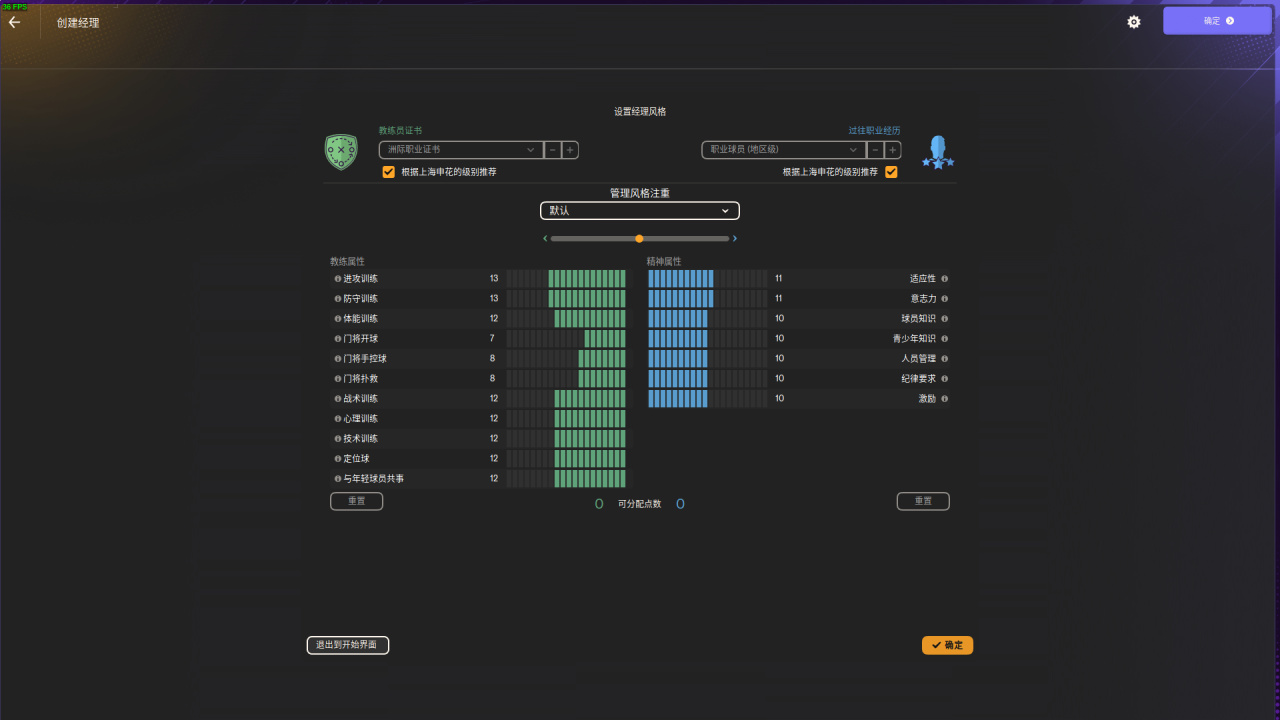This screenshot has height=720, width=1280.
Task: Click the 激励 blue attribute bar
Action: (707, 399)
